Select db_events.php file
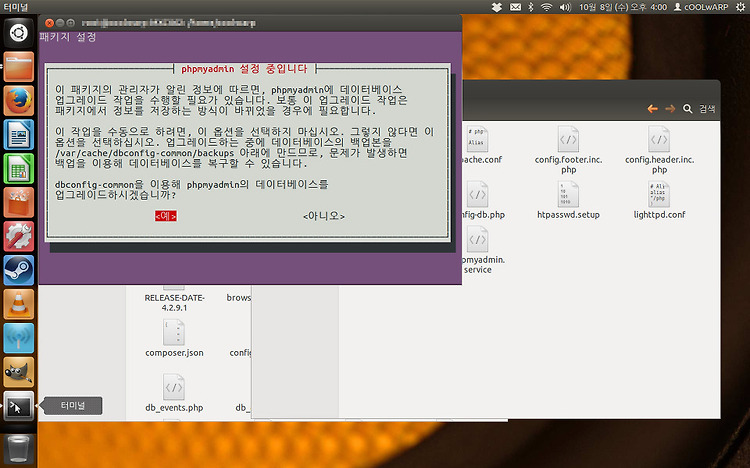This screenshot has width=750, height=468. coord(174,394)
